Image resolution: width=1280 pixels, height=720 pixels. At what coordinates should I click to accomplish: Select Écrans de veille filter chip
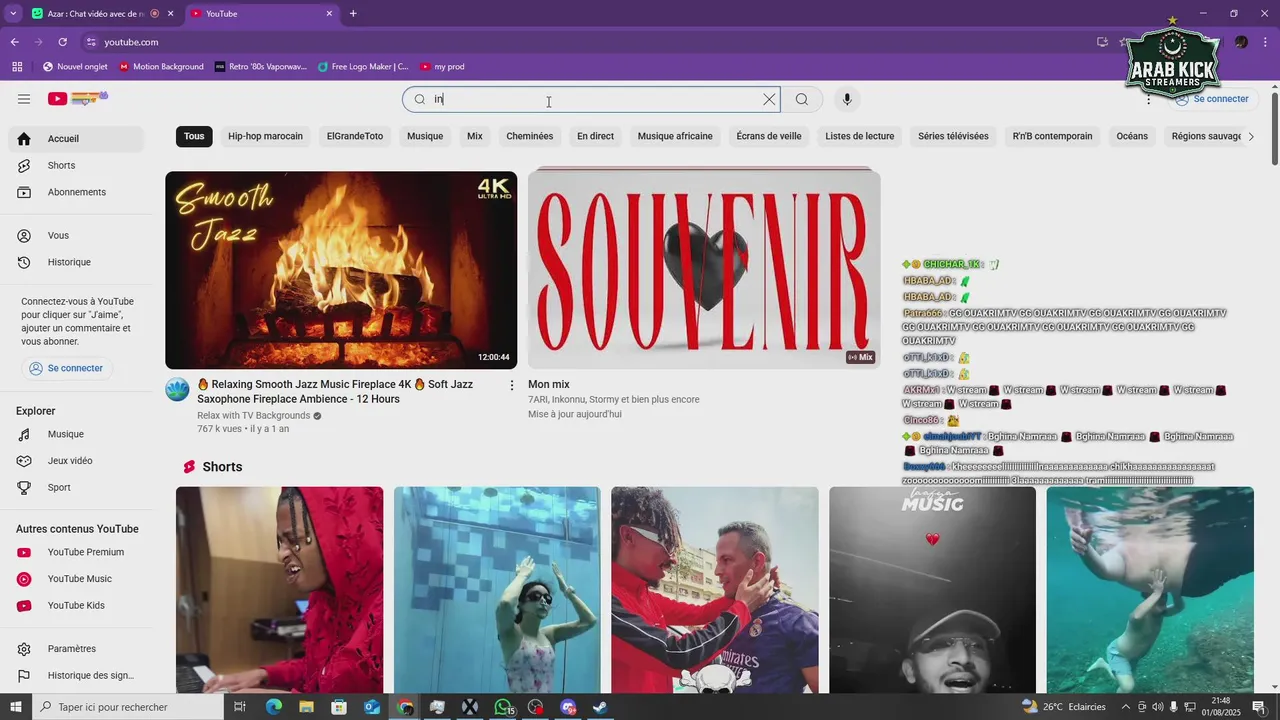[769, 136]
